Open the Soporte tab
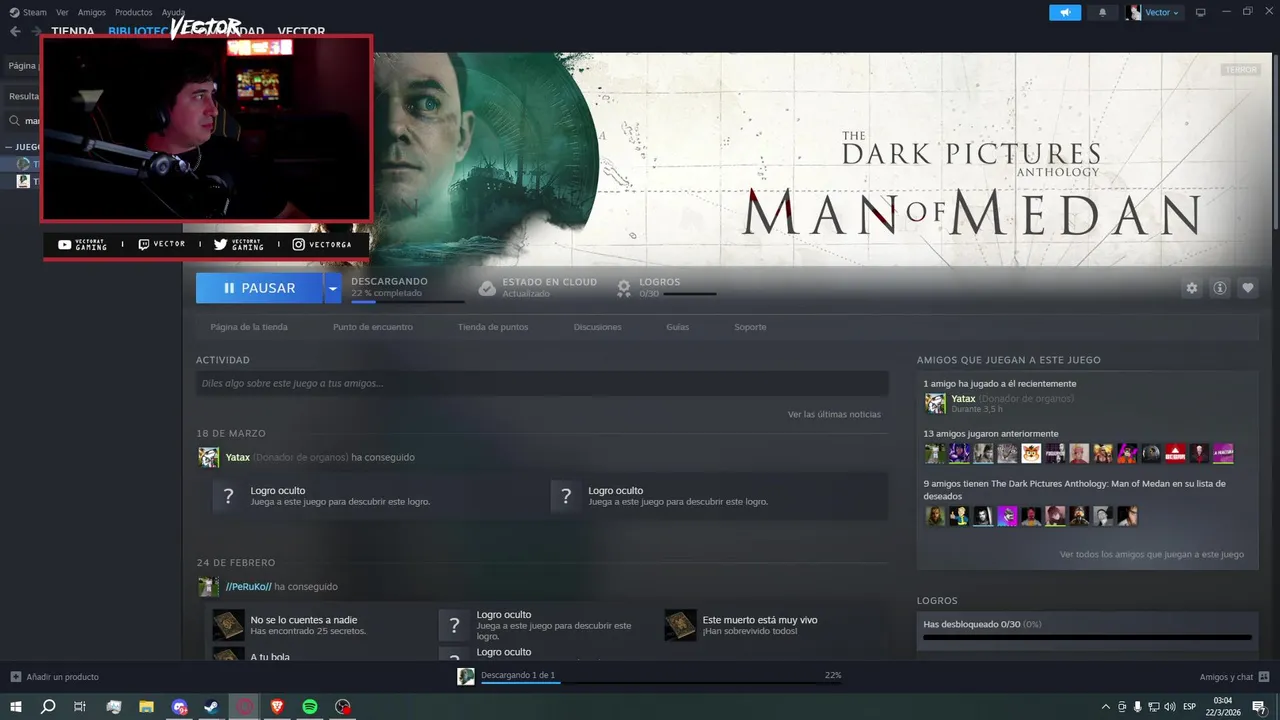This screenshot has width=1280, height=720. (x=750, y=327)
